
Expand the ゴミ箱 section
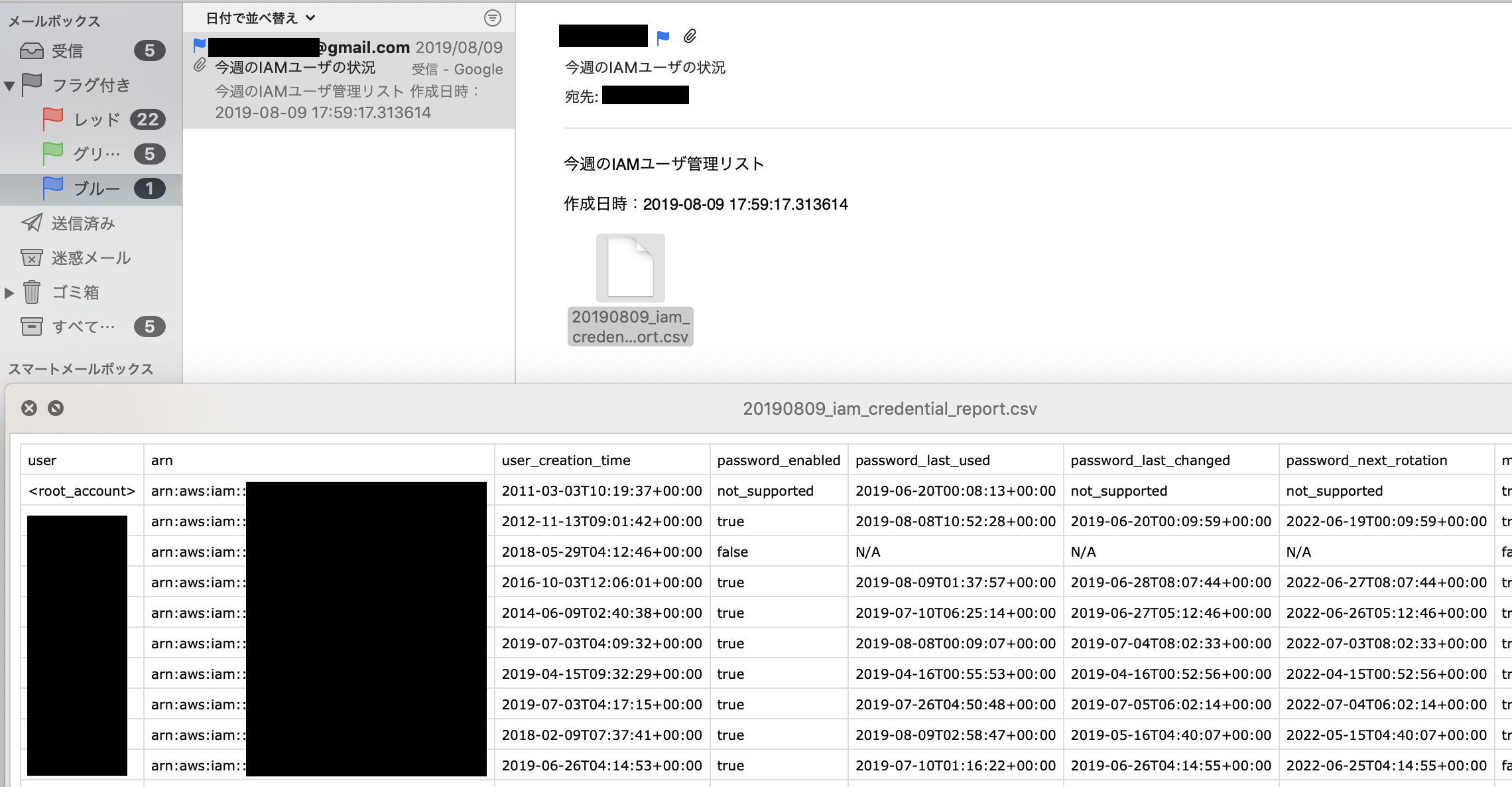[9, 293]
